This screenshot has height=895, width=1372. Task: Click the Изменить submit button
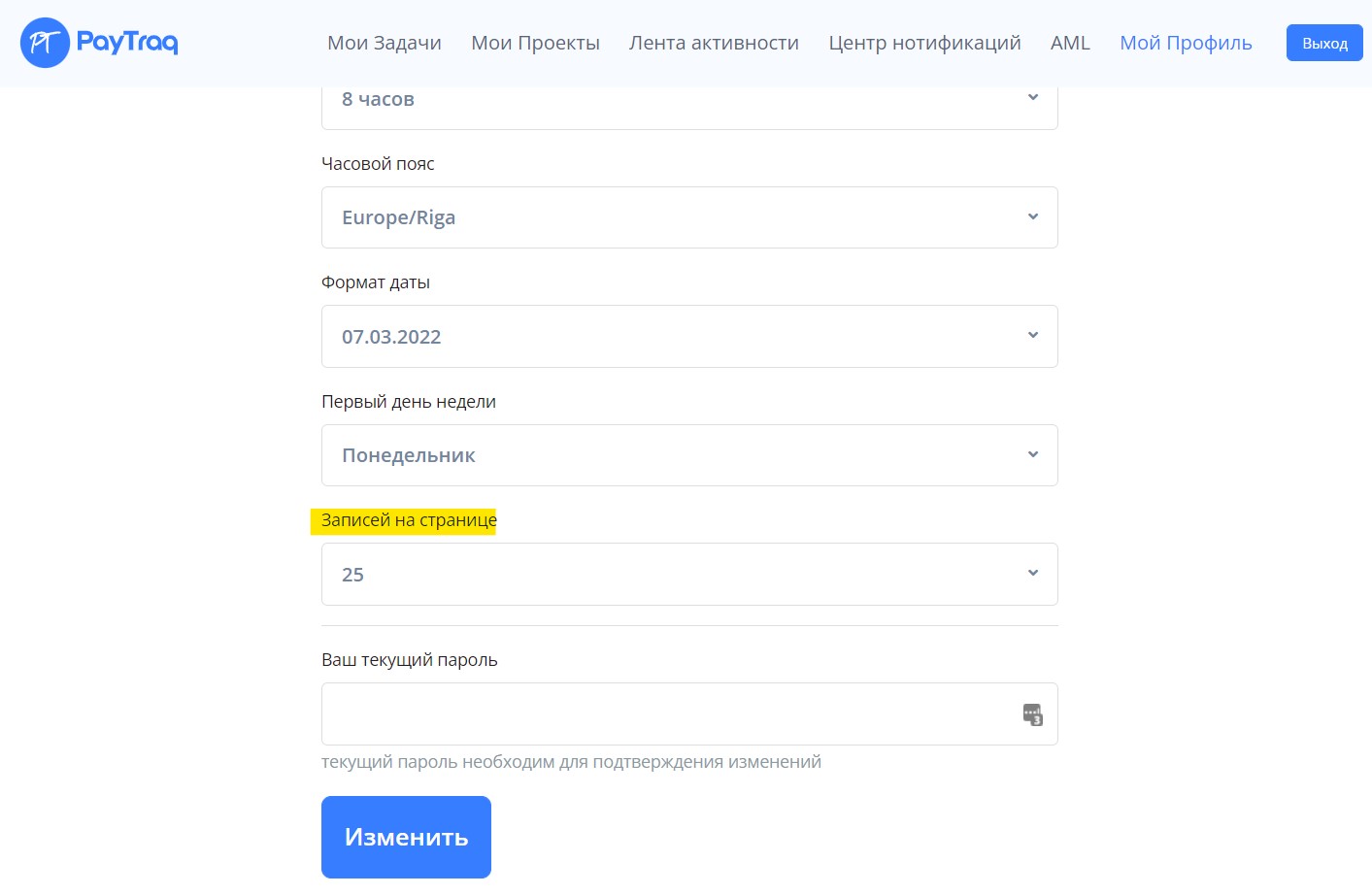point(406,837)
